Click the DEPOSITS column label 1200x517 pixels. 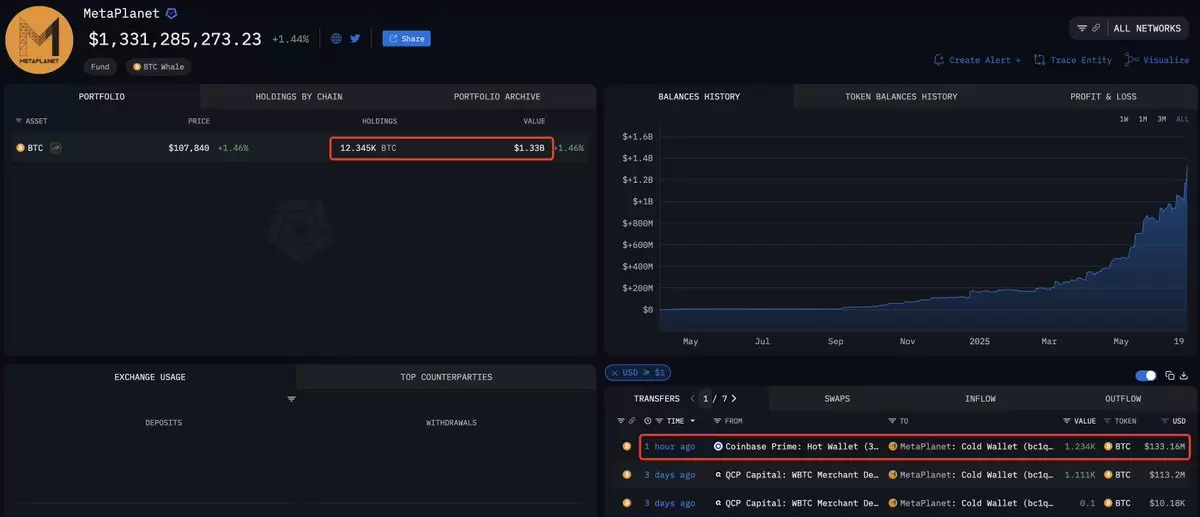pos(164,423)
